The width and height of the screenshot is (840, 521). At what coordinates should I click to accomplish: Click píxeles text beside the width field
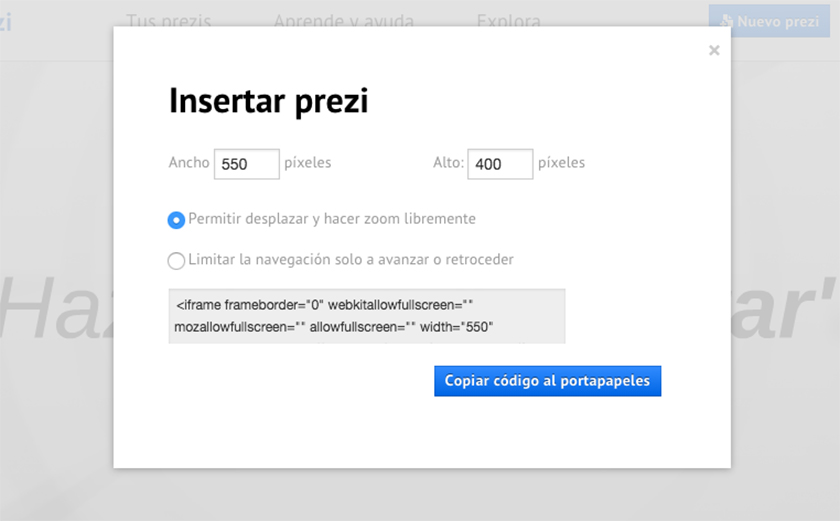pos(307,162)
